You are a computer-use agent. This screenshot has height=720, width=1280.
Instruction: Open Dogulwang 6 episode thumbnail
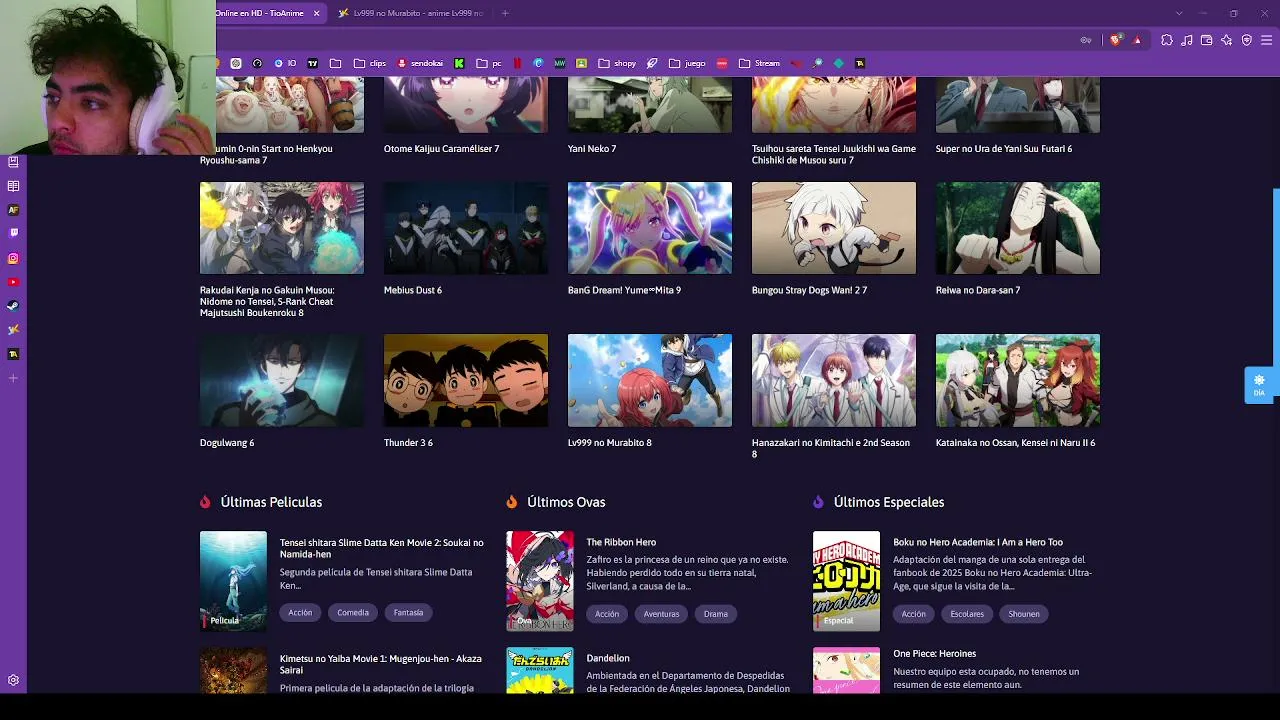click(x=282, y=380)
